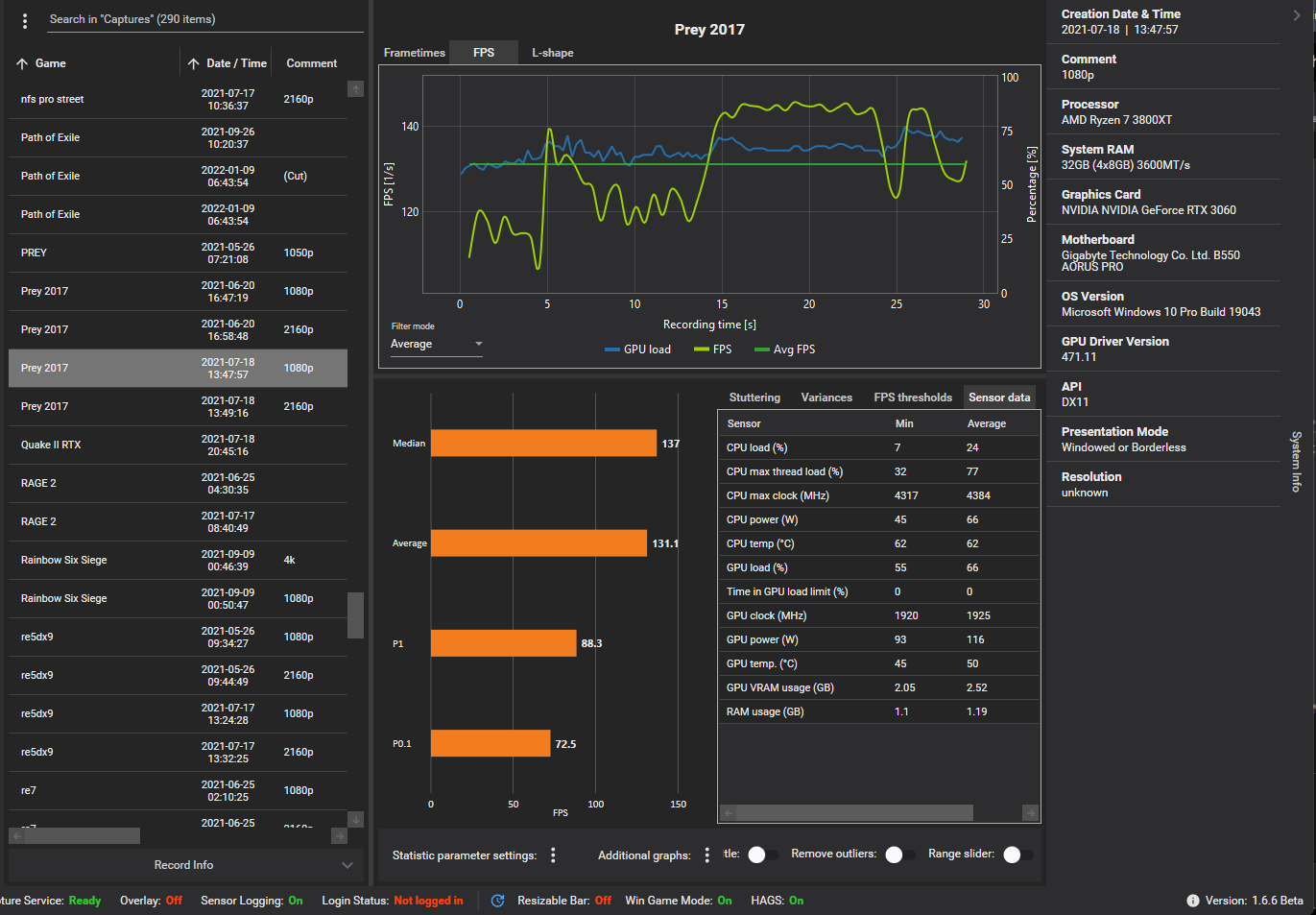Image resolution: width=1316 pixels, height=915 pixels.
Task: Click the capture list scroll-down arrow
Action: [x=355, y=820]
